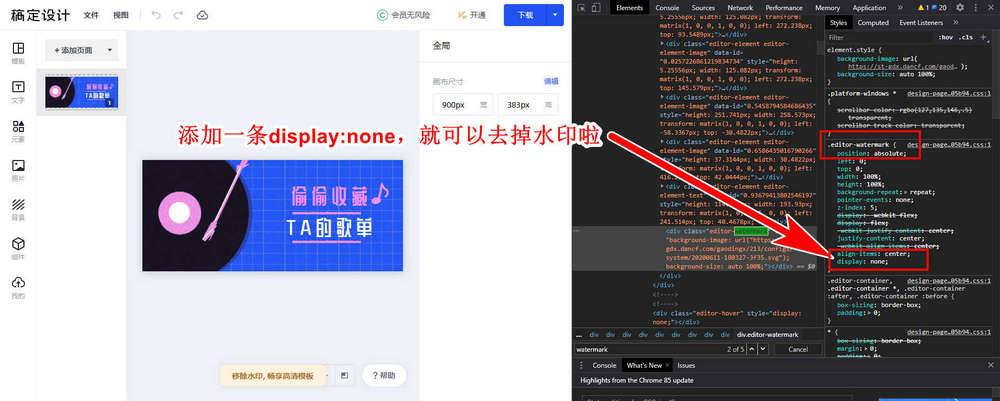Switch to DevTools Network tab
Screen dimensions: 1000x401
coord(740,8)
